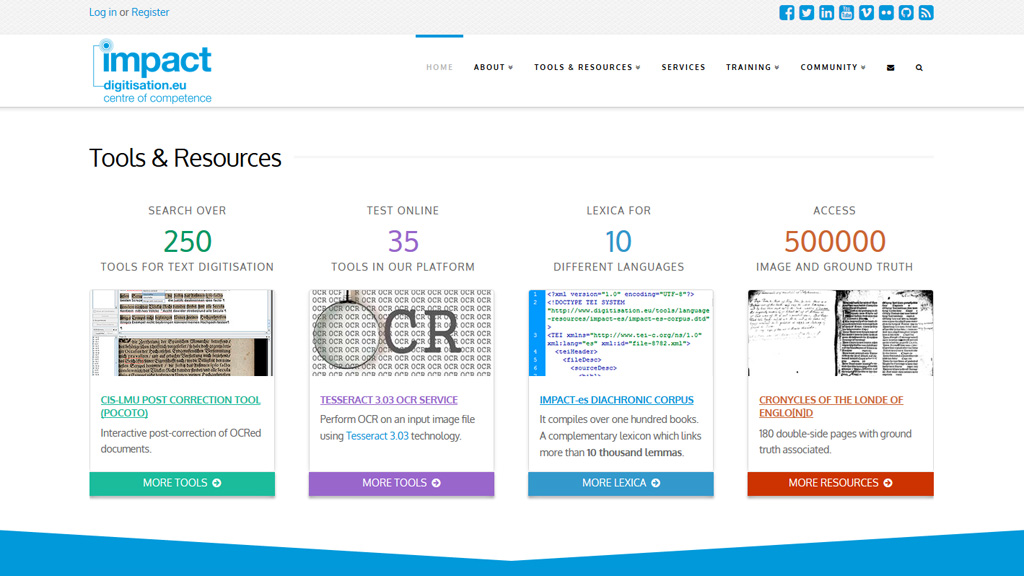Viewport: 1024px width, 576px height.
Task: Expand the About dropdown menu
Action: coord(494,67)
